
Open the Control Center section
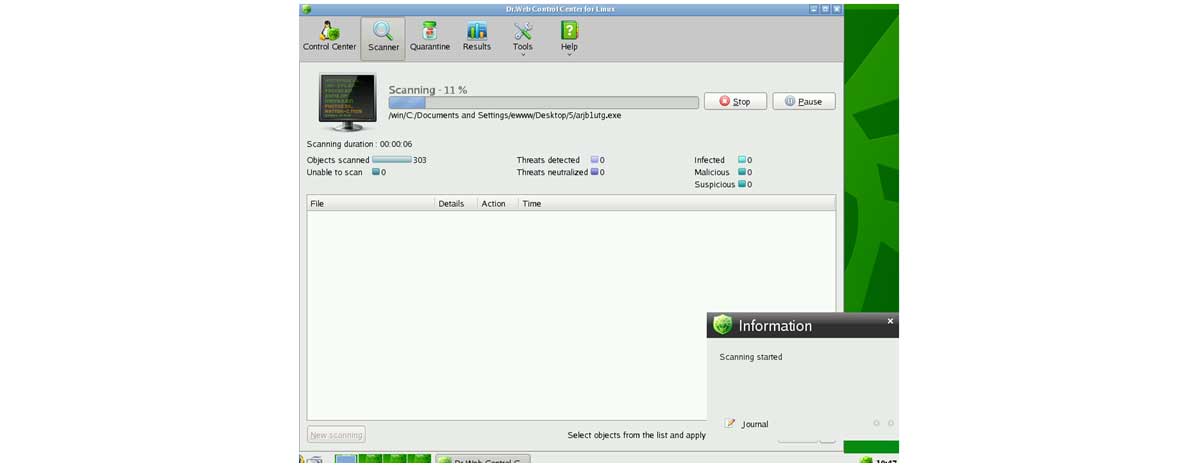tap(329, 37)
